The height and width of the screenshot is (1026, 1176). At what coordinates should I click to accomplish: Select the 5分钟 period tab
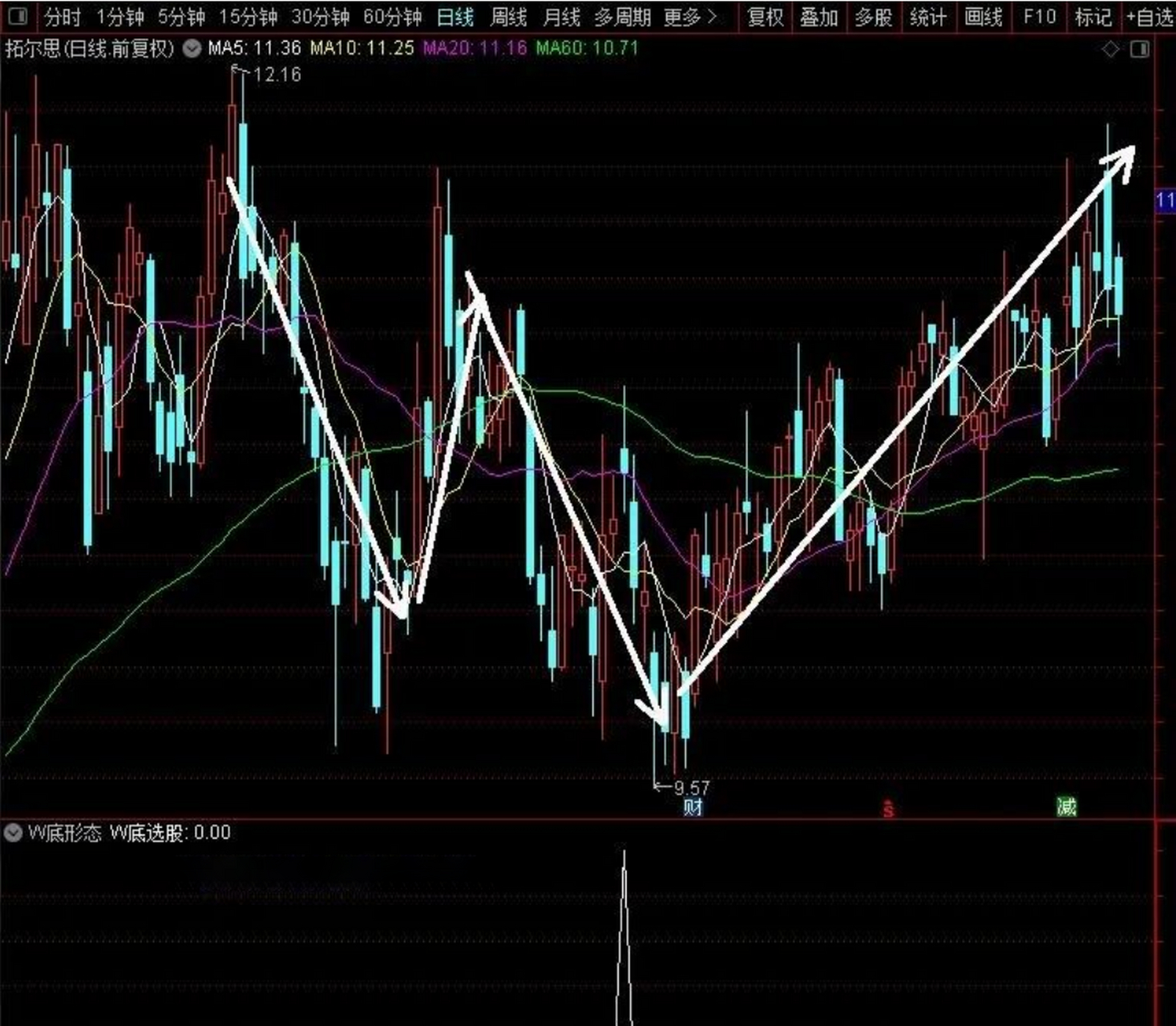181,16
